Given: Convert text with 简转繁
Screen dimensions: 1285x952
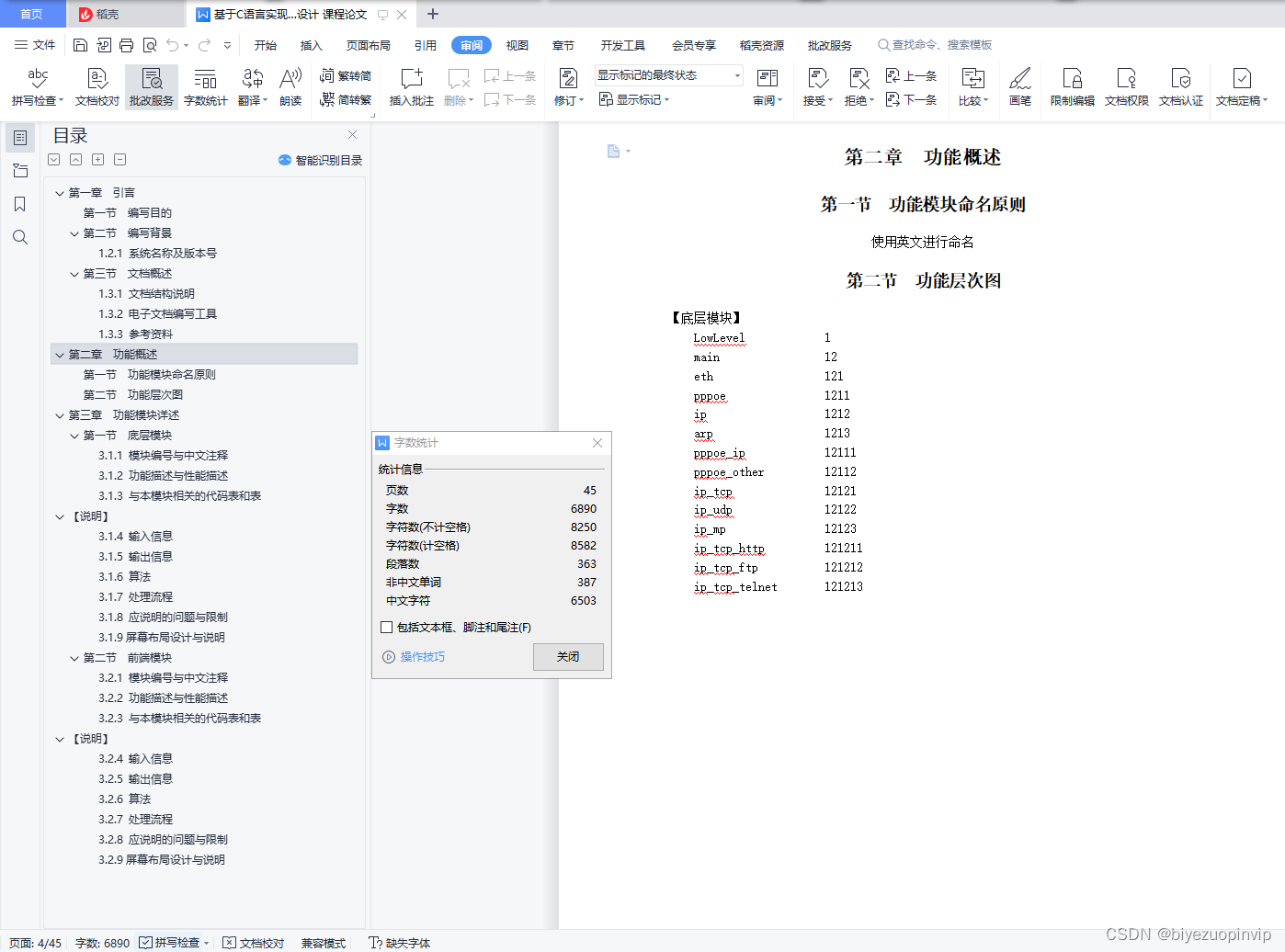Looking at the screenshot, I should pyautogui.click(x=346, y=99).
